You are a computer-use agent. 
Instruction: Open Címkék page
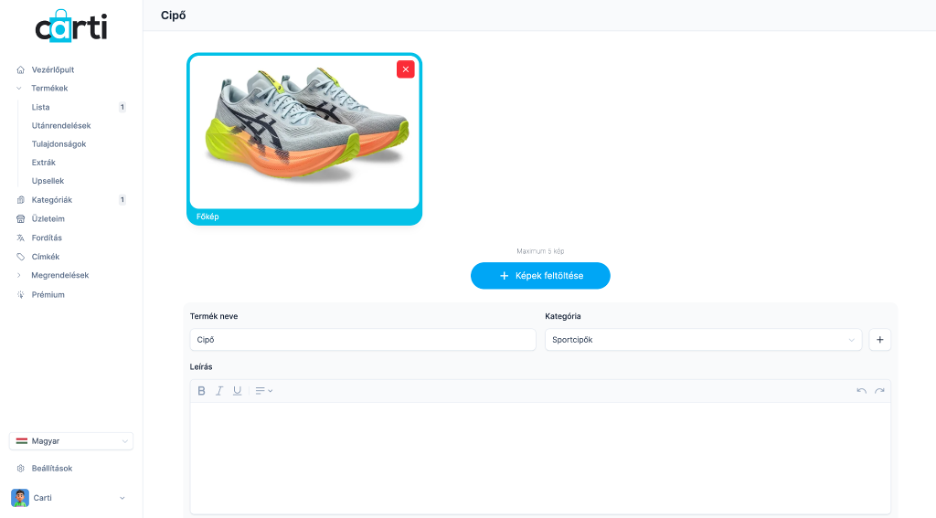click(x=45, y=257)
